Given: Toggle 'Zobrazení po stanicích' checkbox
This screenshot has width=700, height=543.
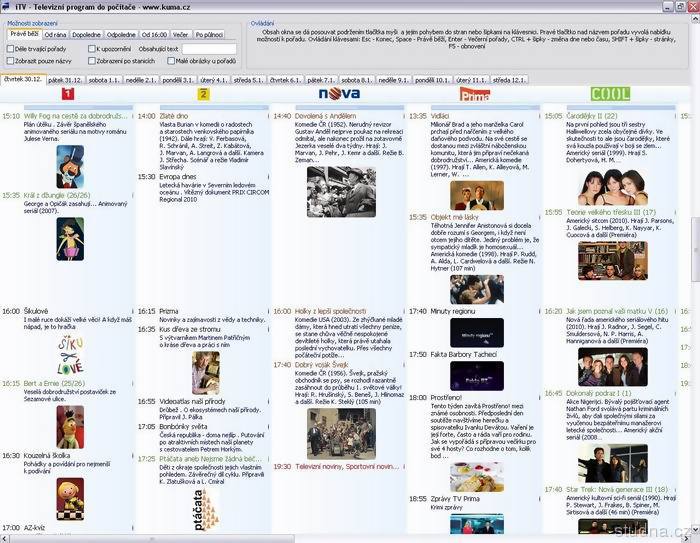Looking at the screenshot, I should [92, 61].
